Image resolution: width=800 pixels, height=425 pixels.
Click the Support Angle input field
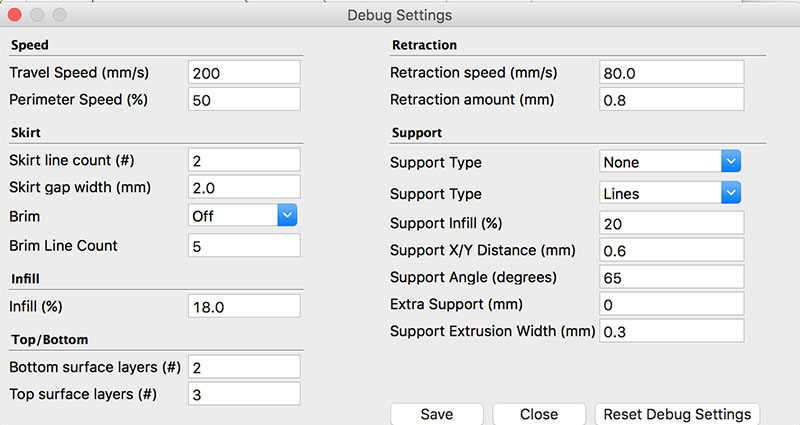point(670,277)
